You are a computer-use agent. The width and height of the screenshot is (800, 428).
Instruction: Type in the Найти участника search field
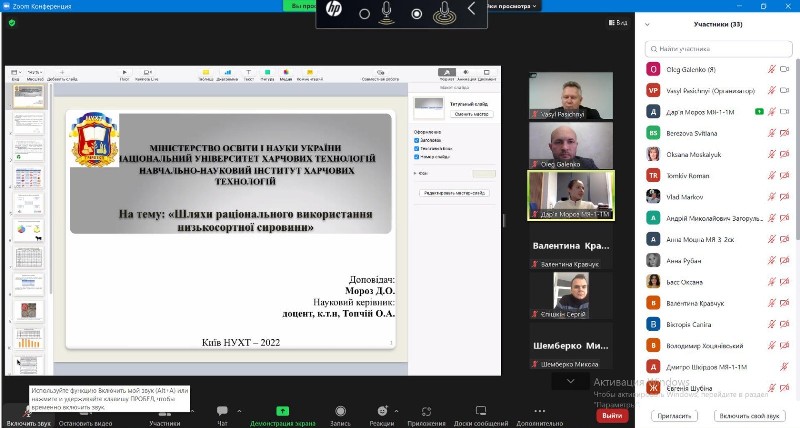pyautogui.click(x=718, y=47)
